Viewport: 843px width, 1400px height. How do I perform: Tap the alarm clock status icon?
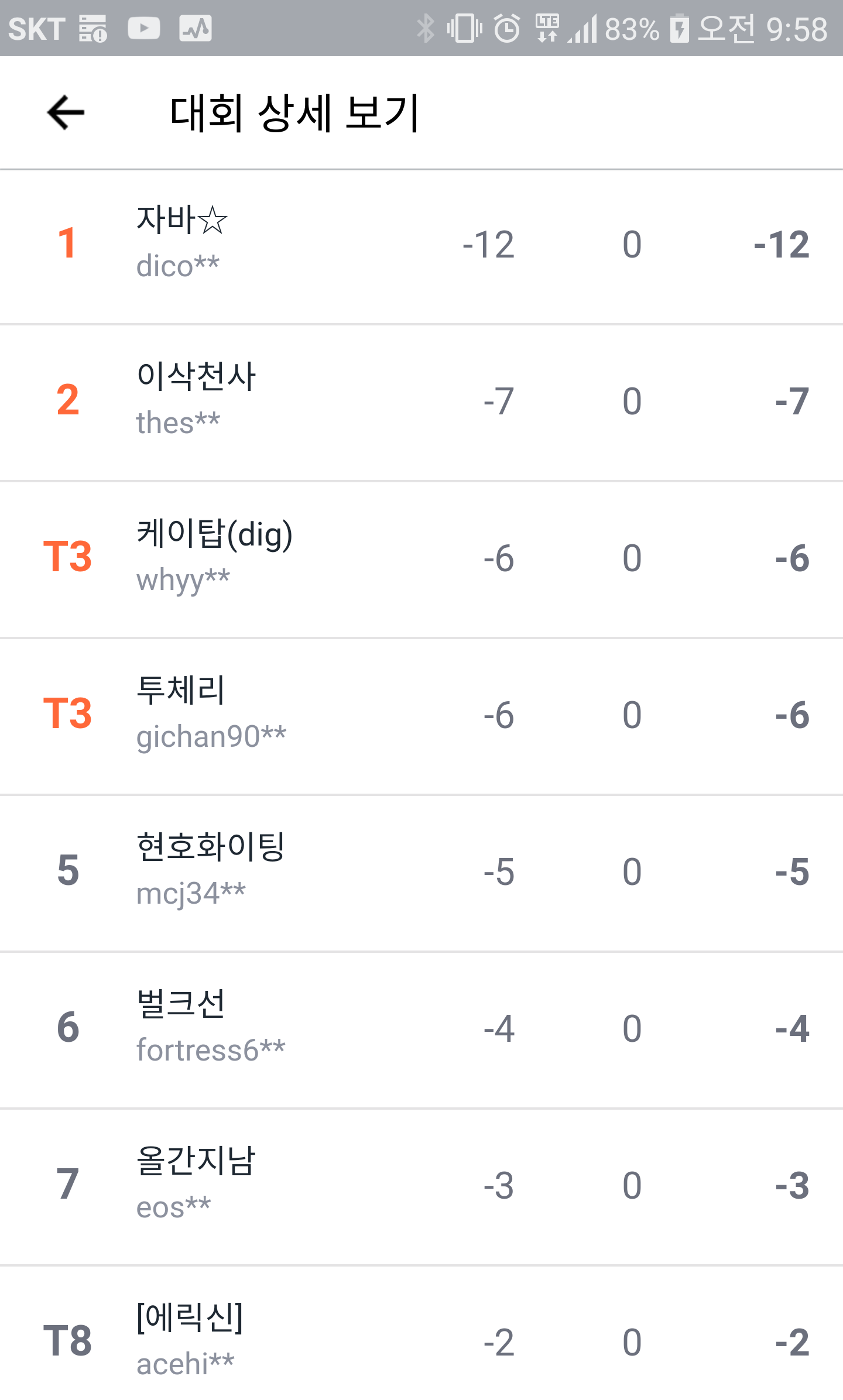point(507,29)
